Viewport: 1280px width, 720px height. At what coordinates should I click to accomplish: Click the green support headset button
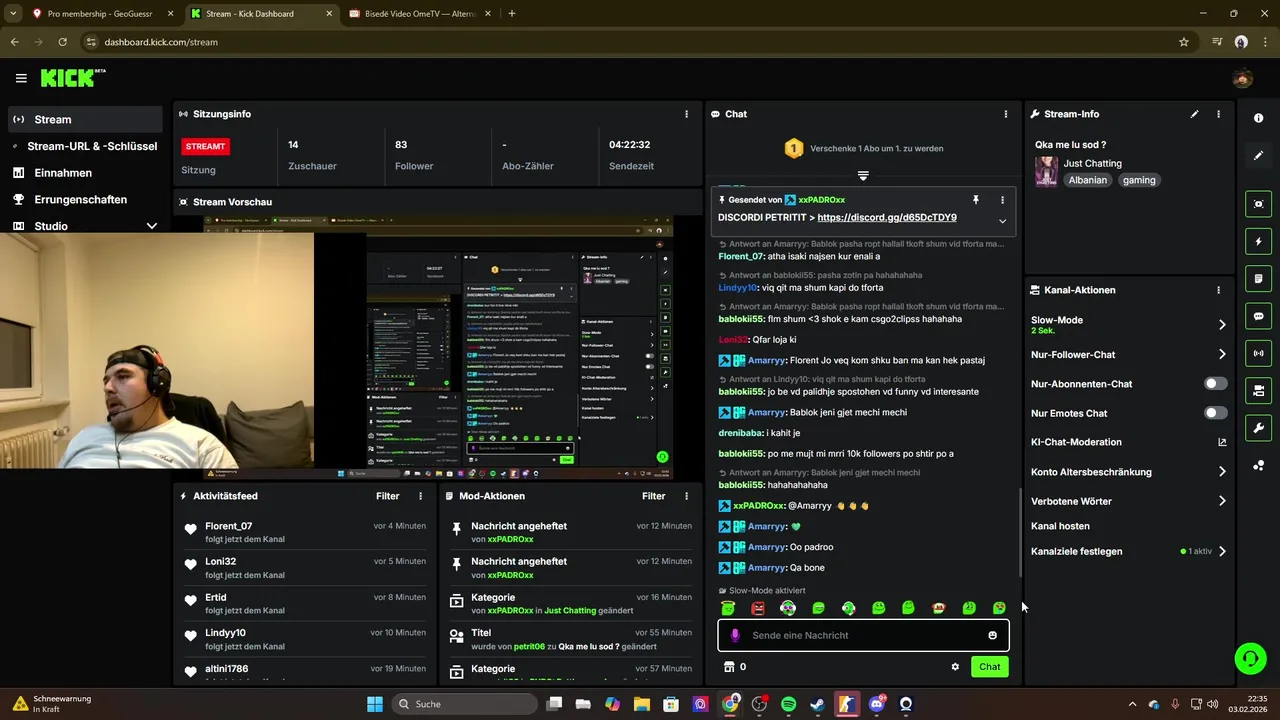pyautogui.click(x=1250, y=658)
